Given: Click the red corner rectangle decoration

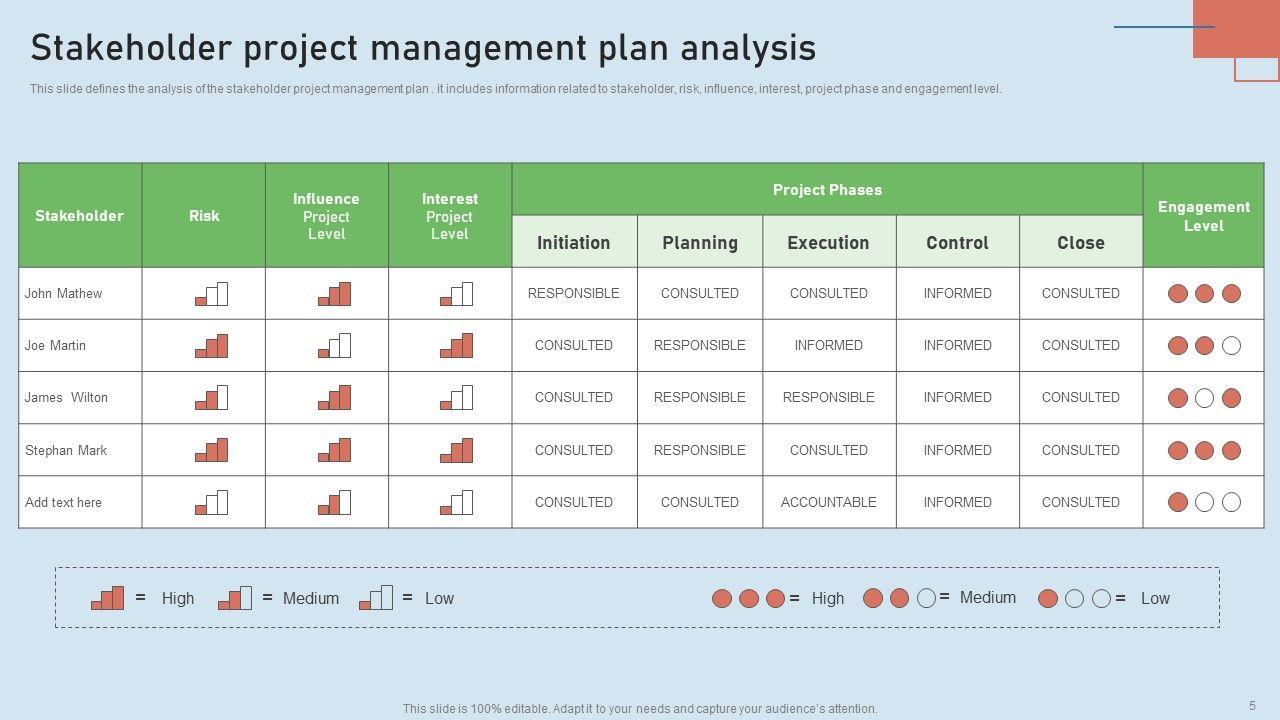Looking at the screenshot, I should point(1236,28).
